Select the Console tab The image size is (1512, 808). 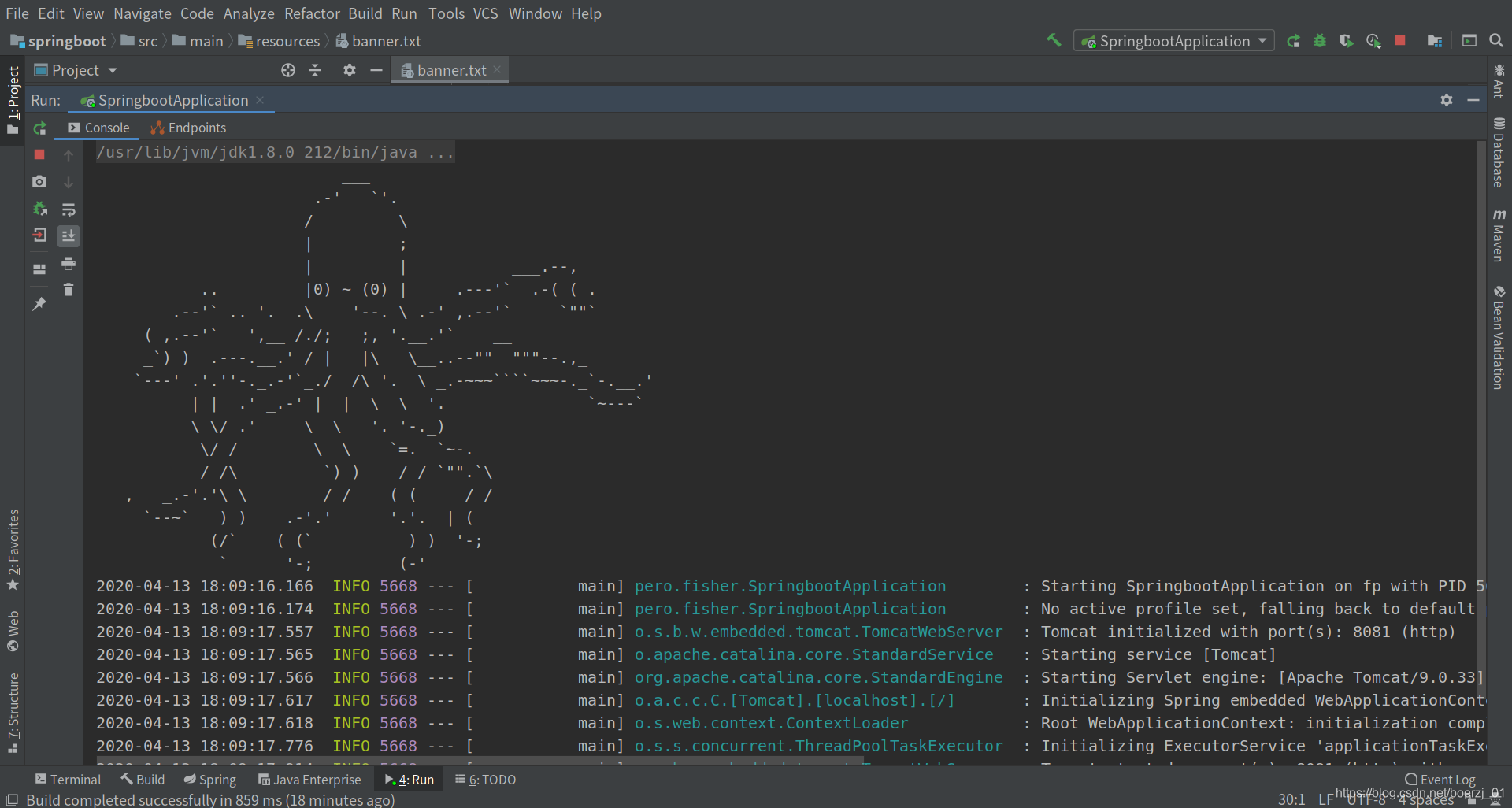[98, 128]
